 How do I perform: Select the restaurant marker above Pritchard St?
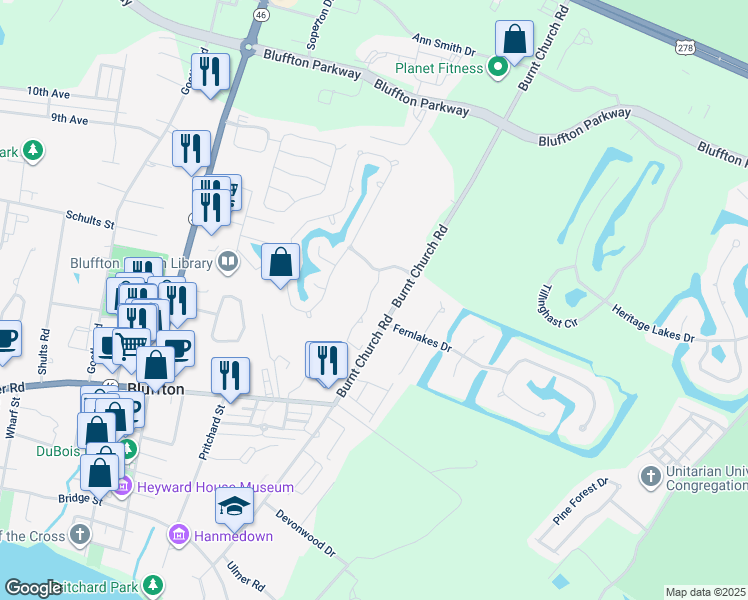(230, 376)
